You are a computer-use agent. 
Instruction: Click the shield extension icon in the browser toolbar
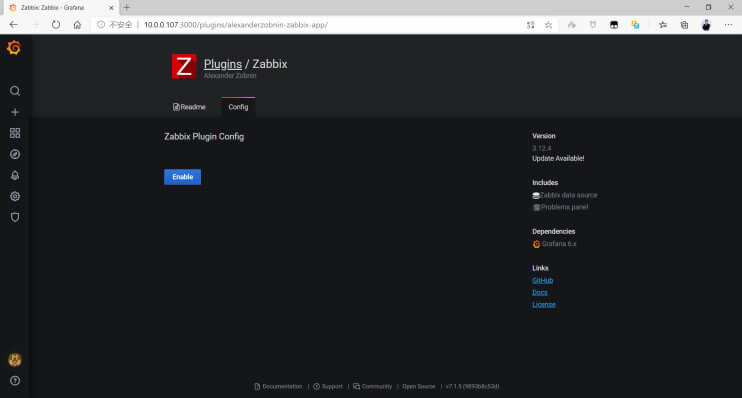point(593,25)
